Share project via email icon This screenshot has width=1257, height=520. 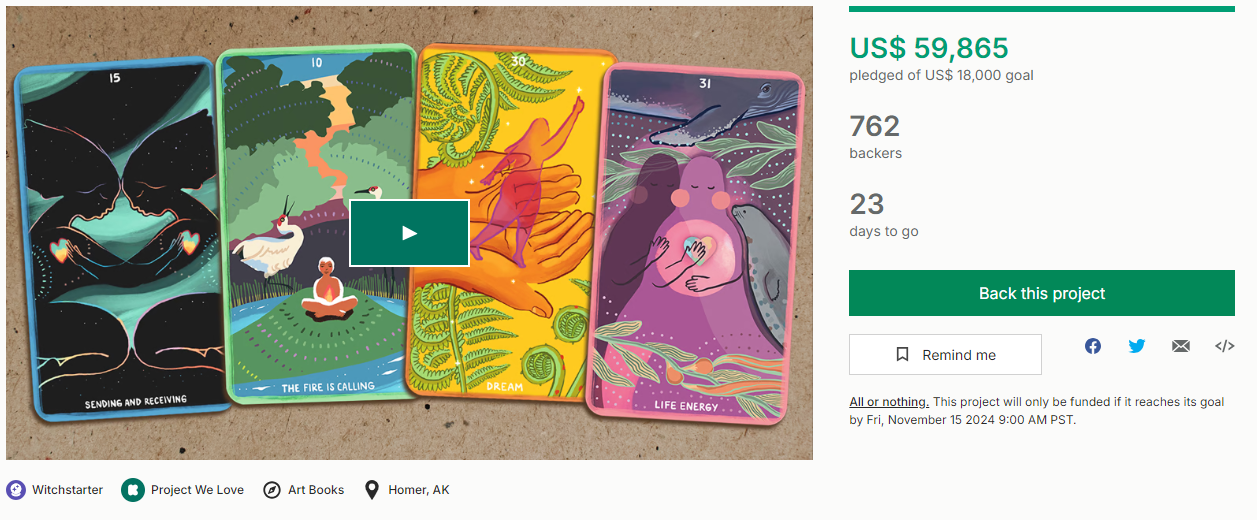point(1181,346)
